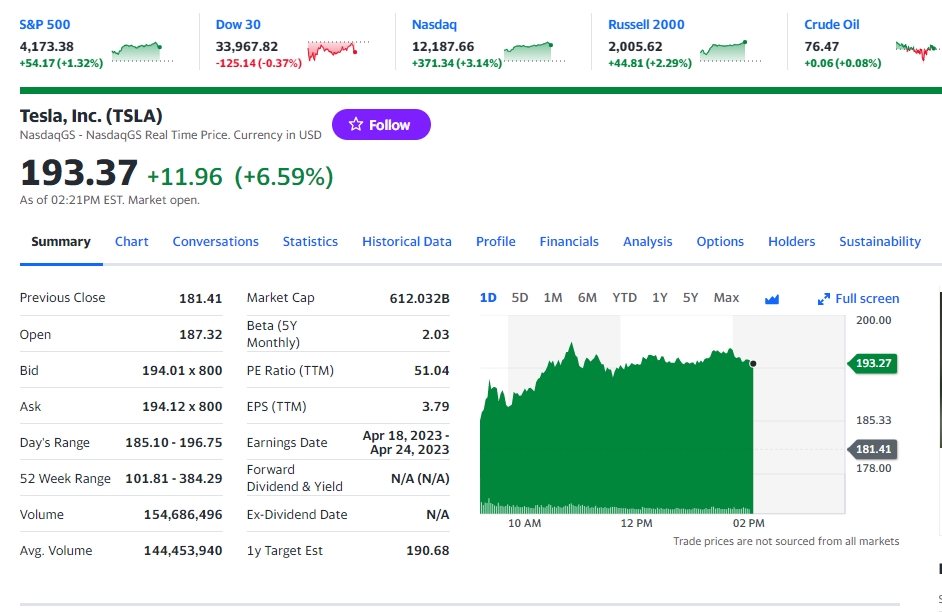Select the 5D chart range
The height and width of the screenshot is (612, 942).
(520, 298)
